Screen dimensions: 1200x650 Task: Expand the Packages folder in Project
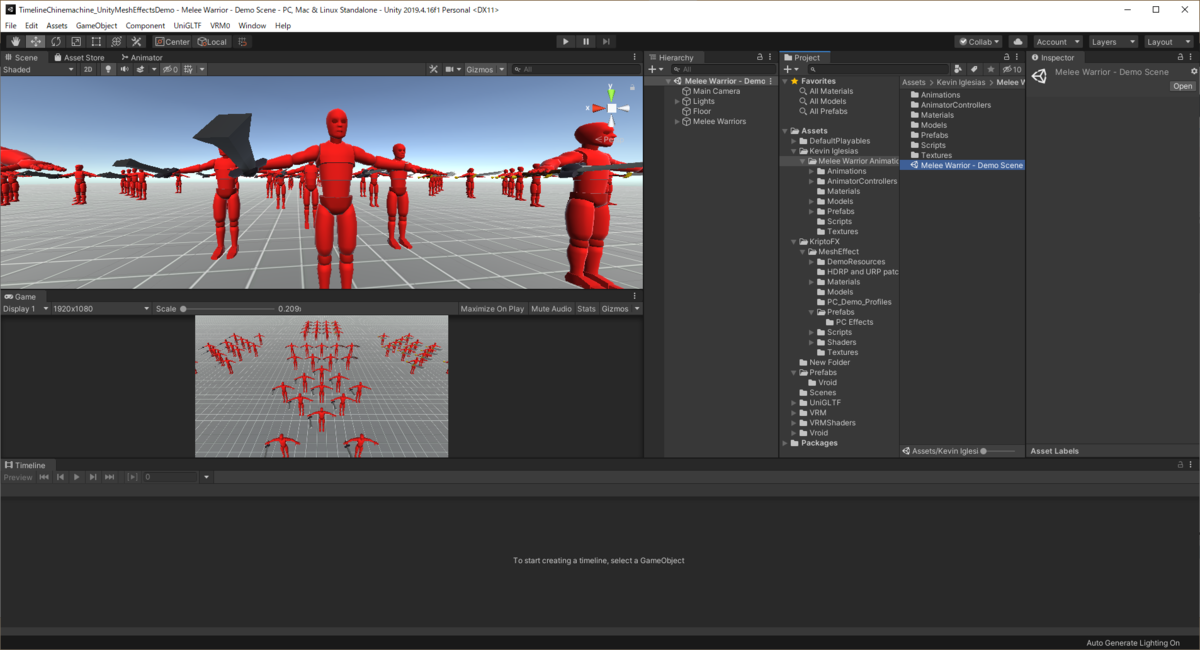click(785, 443)
